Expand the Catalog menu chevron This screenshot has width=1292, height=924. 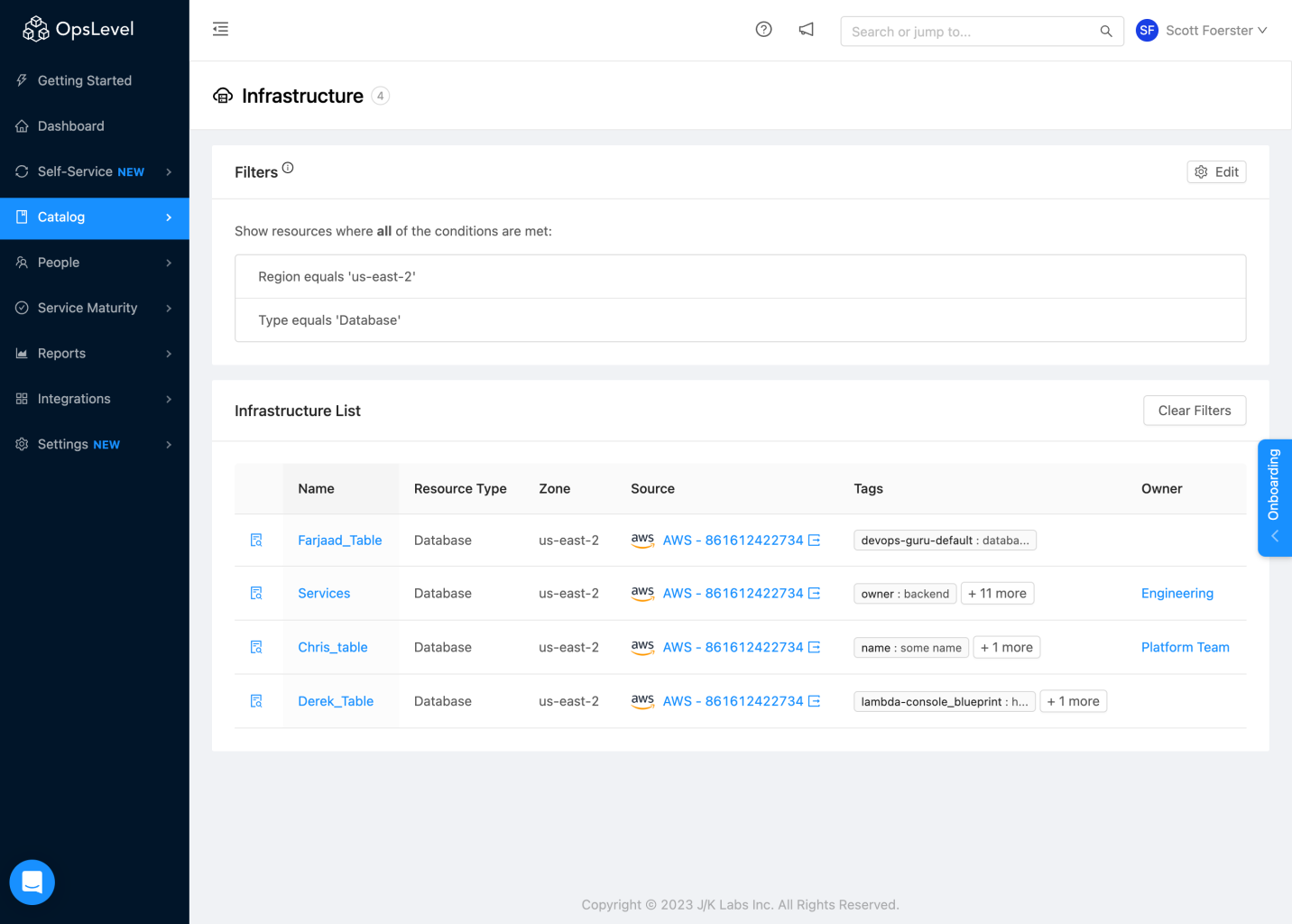click(169, 217)
